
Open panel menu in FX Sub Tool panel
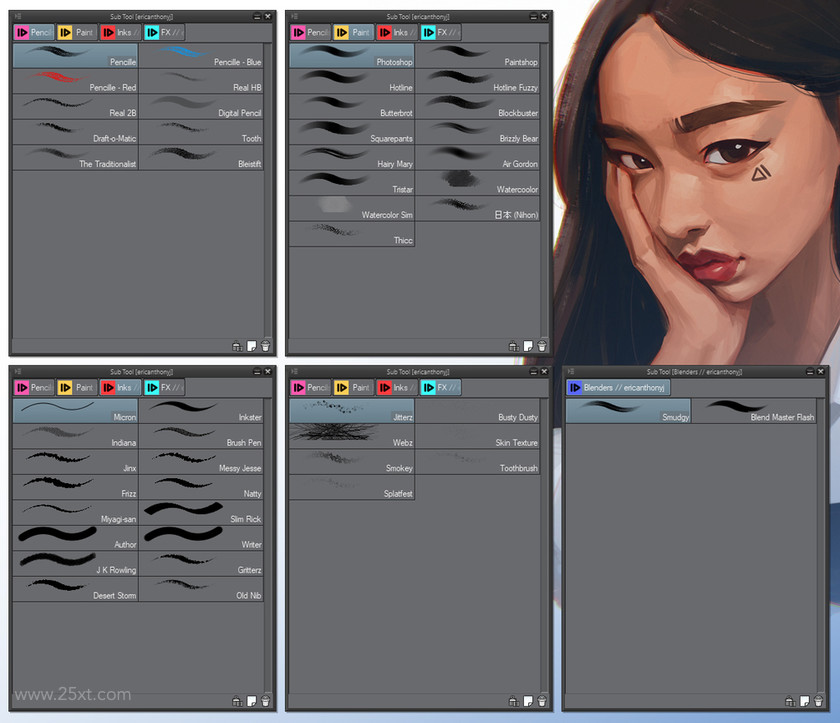[x=295, y=371]
